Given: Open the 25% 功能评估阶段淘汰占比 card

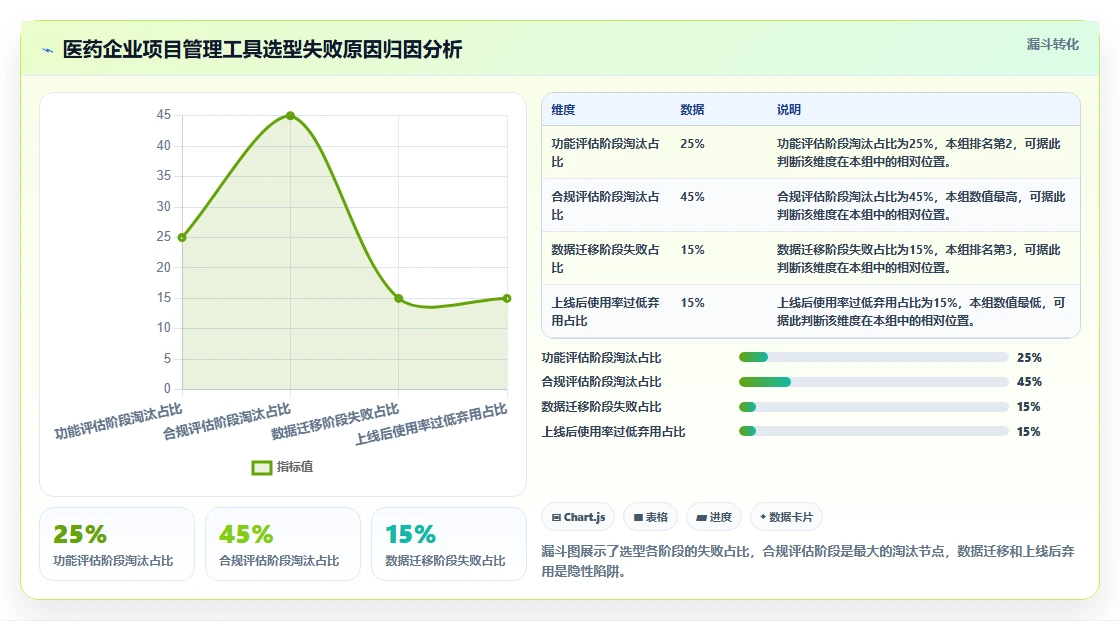Looking at the screenshot, I should [x=117, y=544].
